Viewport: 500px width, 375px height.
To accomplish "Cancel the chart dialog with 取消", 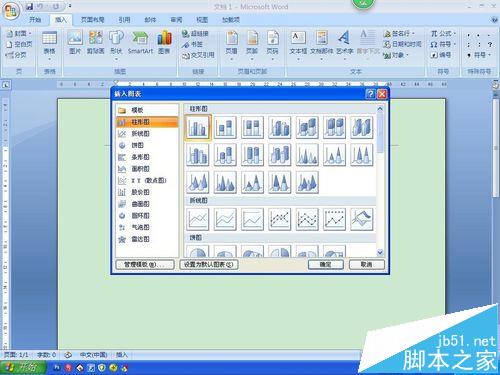I will (366, 265).
